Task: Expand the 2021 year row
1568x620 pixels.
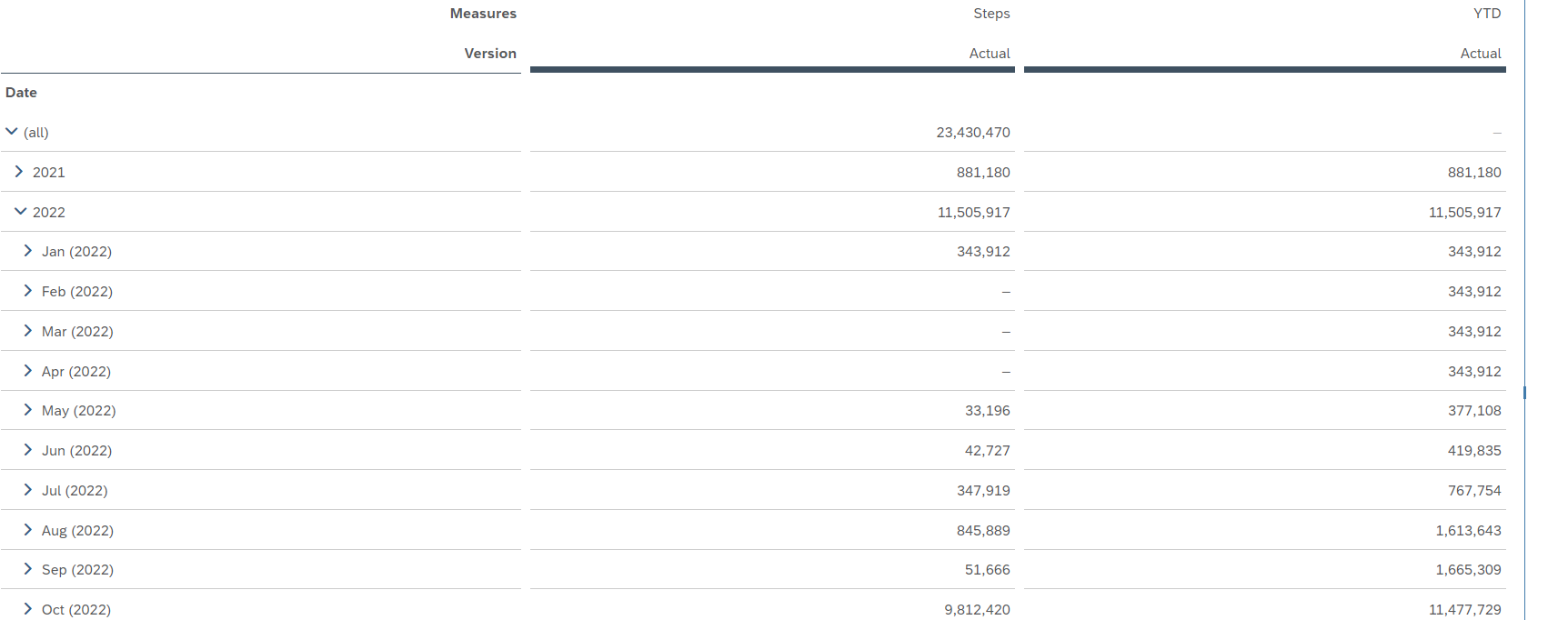Action: pyautogui.click(x=19, y=172)
